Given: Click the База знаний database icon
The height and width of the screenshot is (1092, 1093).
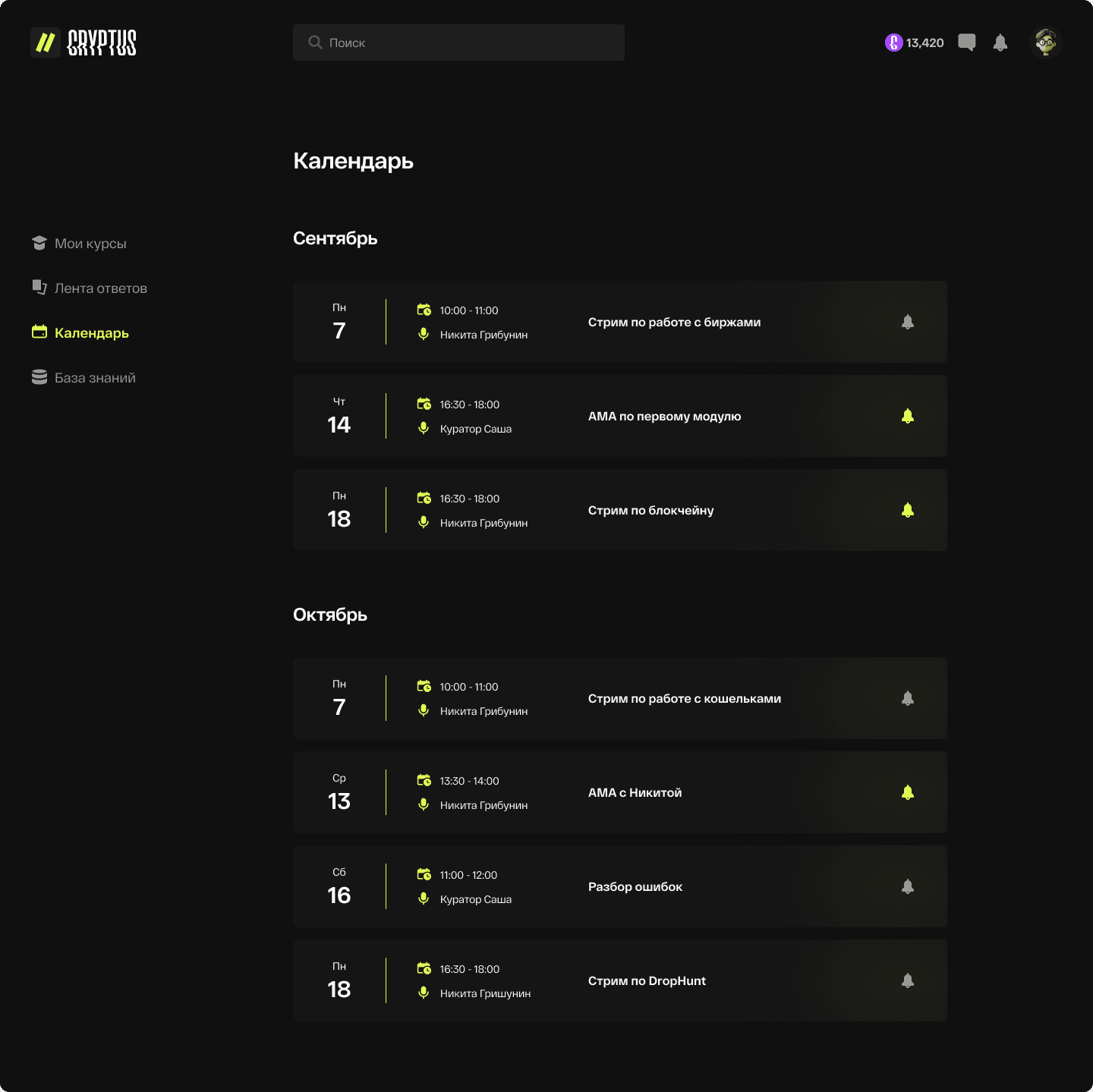Looking at the screenshot, I should 39,377.
